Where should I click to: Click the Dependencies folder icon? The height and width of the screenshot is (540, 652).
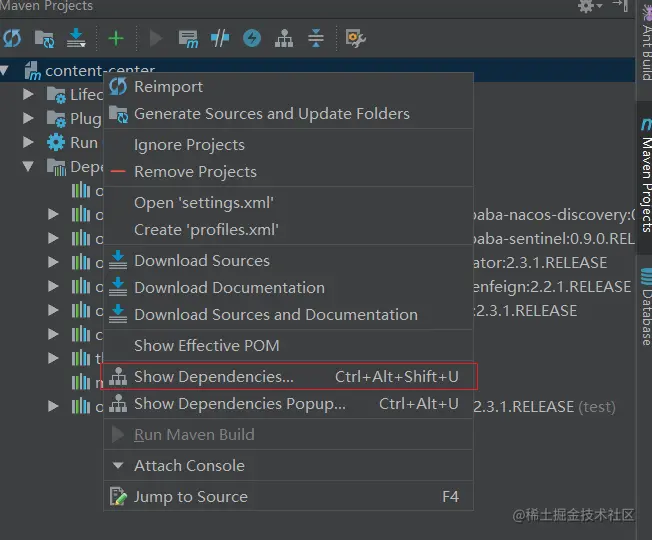tap(56, 167)
